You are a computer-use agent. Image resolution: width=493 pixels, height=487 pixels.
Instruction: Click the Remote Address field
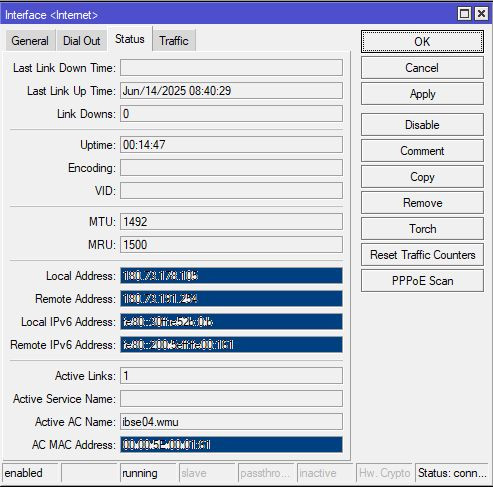231,299
